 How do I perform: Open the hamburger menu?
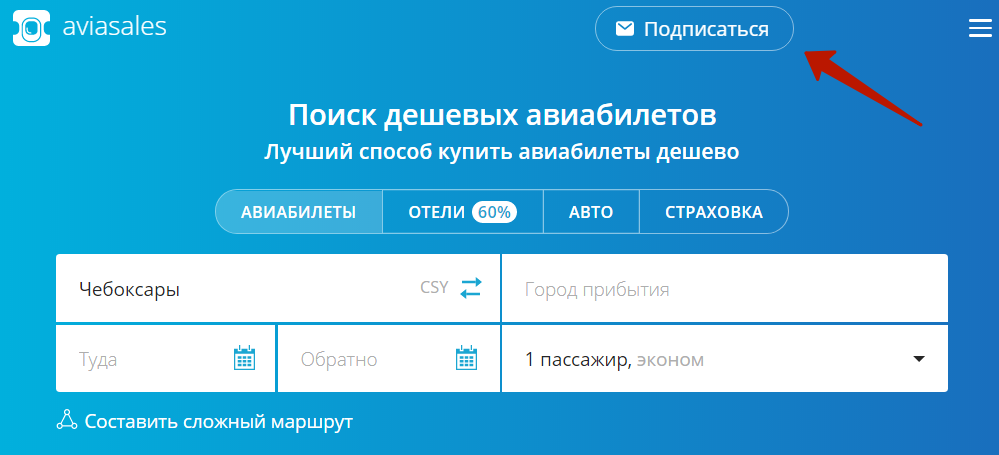979,29
